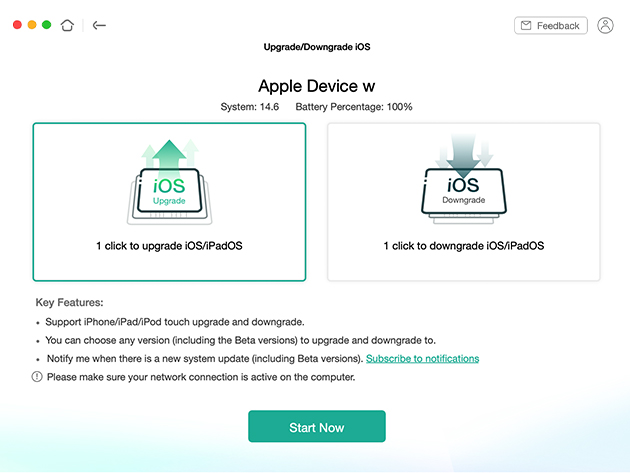
Task: Go to the home screen icon
Action: click(x=67, y=25)
